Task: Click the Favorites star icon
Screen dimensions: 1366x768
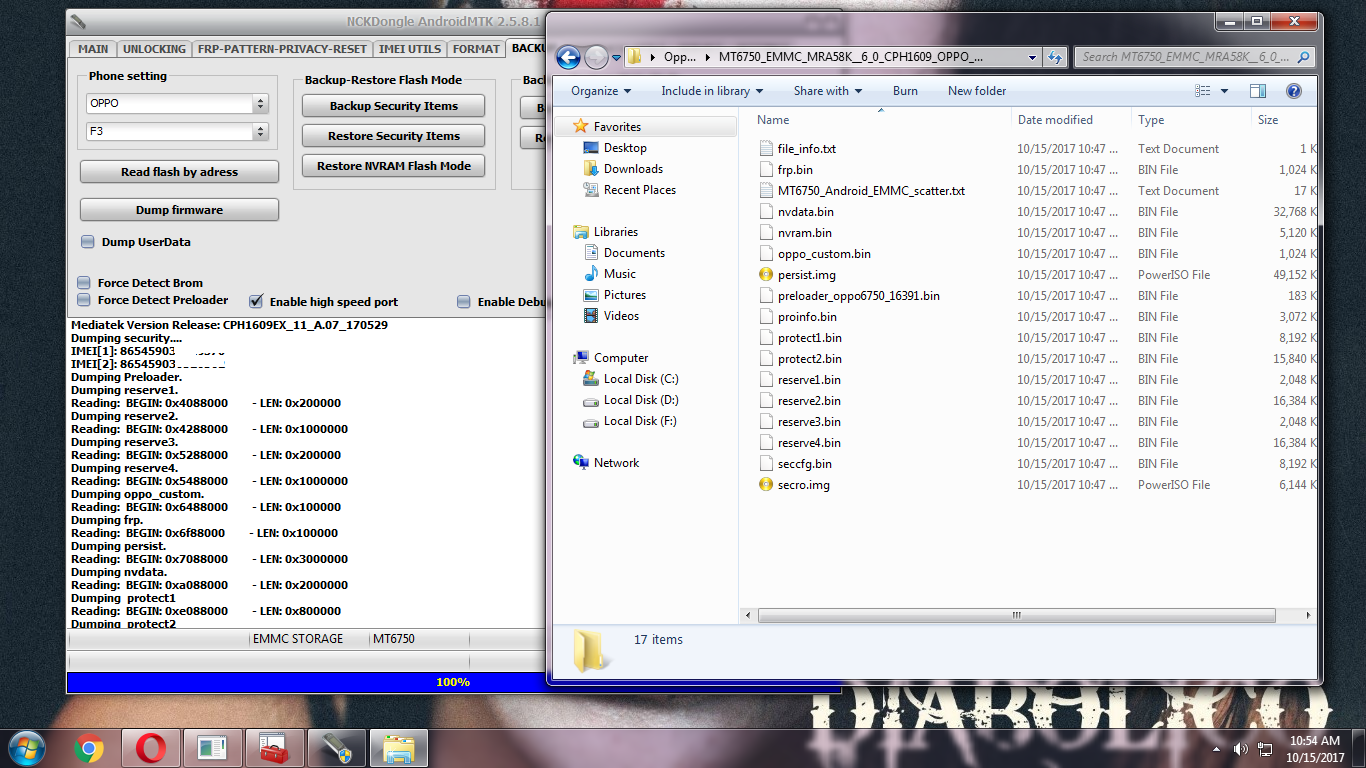Action: click(x=581, y=127)
